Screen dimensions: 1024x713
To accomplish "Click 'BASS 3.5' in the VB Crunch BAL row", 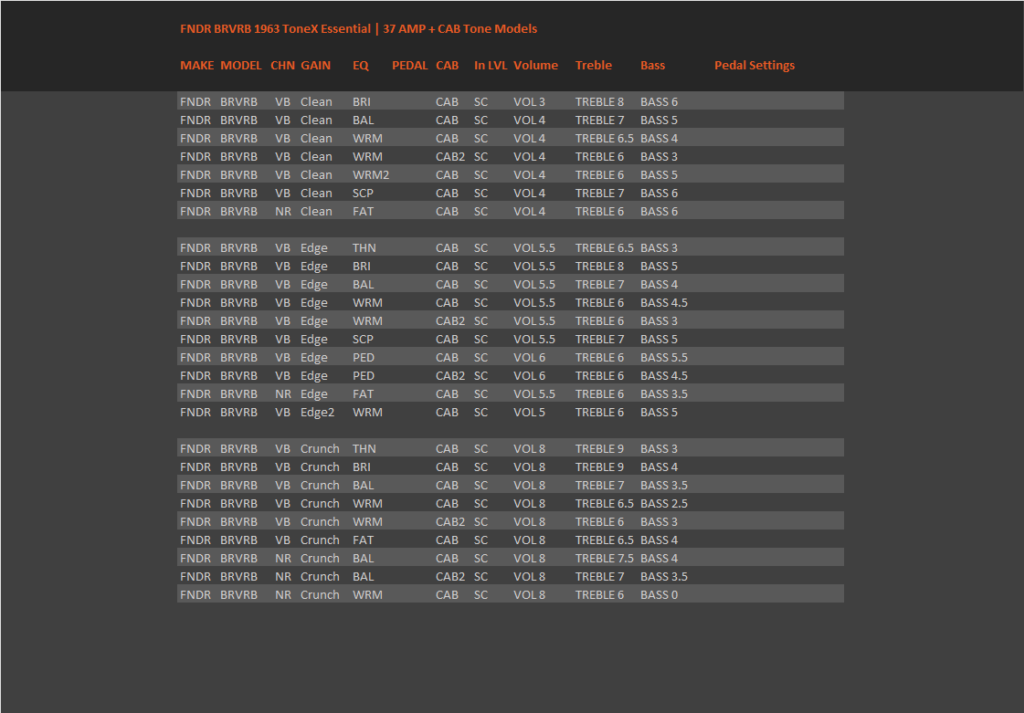I will [664, 485].
